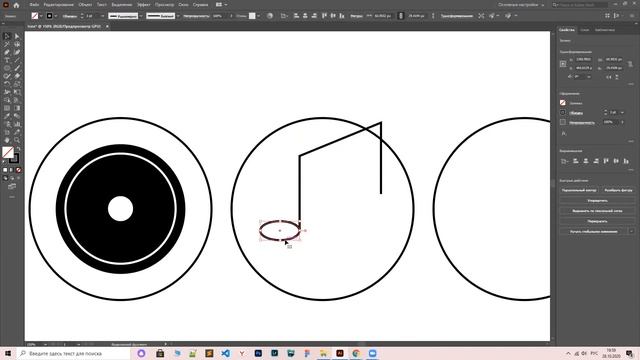
Task: Click Выровнять по пиксельной сетке button
Action: pos(598,211)
